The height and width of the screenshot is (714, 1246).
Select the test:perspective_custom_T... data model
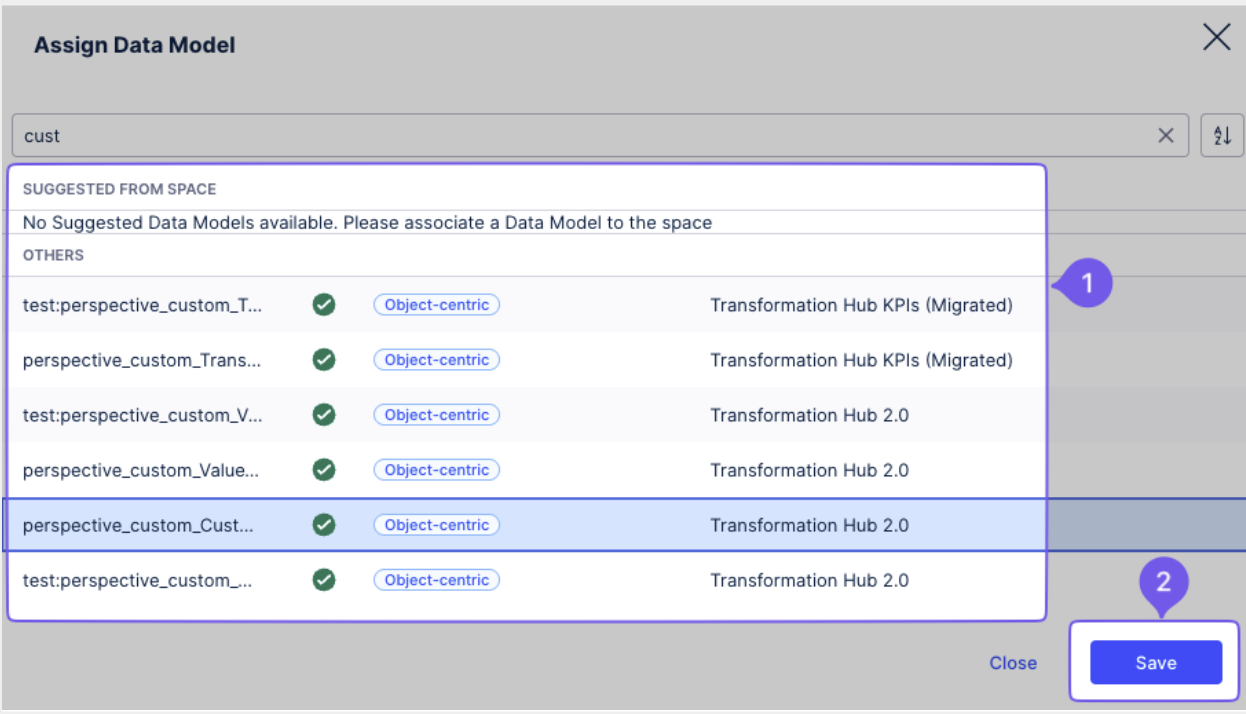pyautogui.click(x=142, y=305)
